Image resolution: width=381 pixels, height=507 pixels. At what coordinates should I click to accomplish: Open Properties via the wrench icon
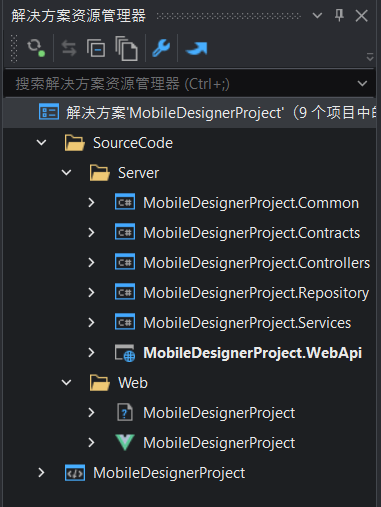161,49
